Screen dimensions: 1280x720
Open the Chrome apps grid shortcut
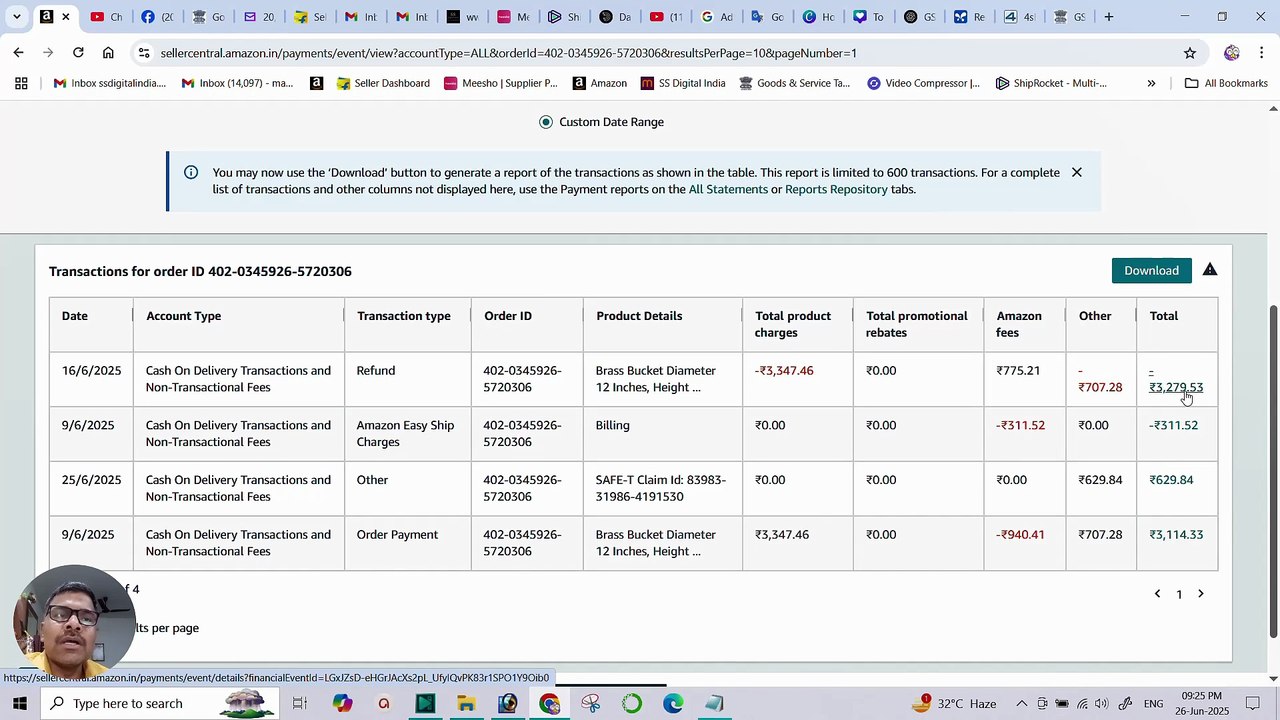click(21, 83)
